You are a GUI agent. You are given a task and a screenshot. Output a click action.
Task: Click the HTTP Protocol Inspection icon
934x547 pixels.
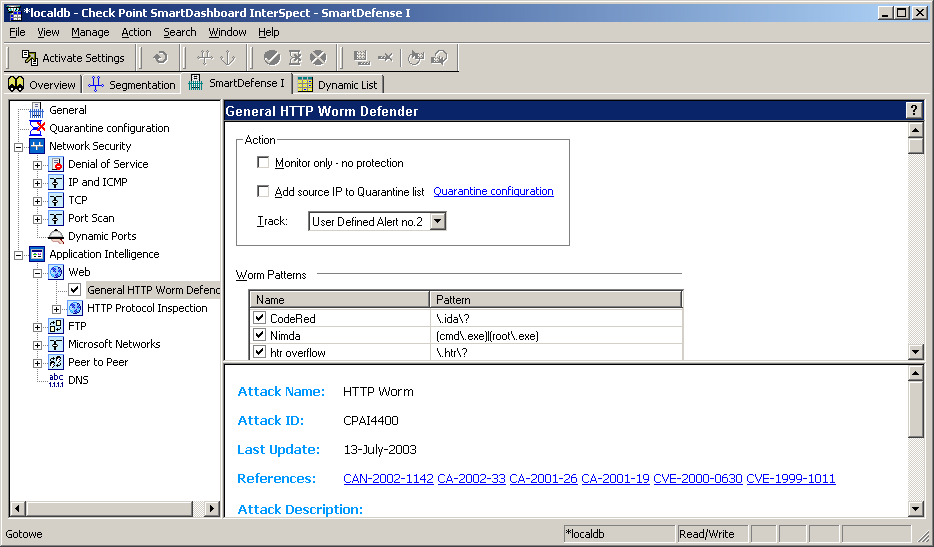[75, 308]
